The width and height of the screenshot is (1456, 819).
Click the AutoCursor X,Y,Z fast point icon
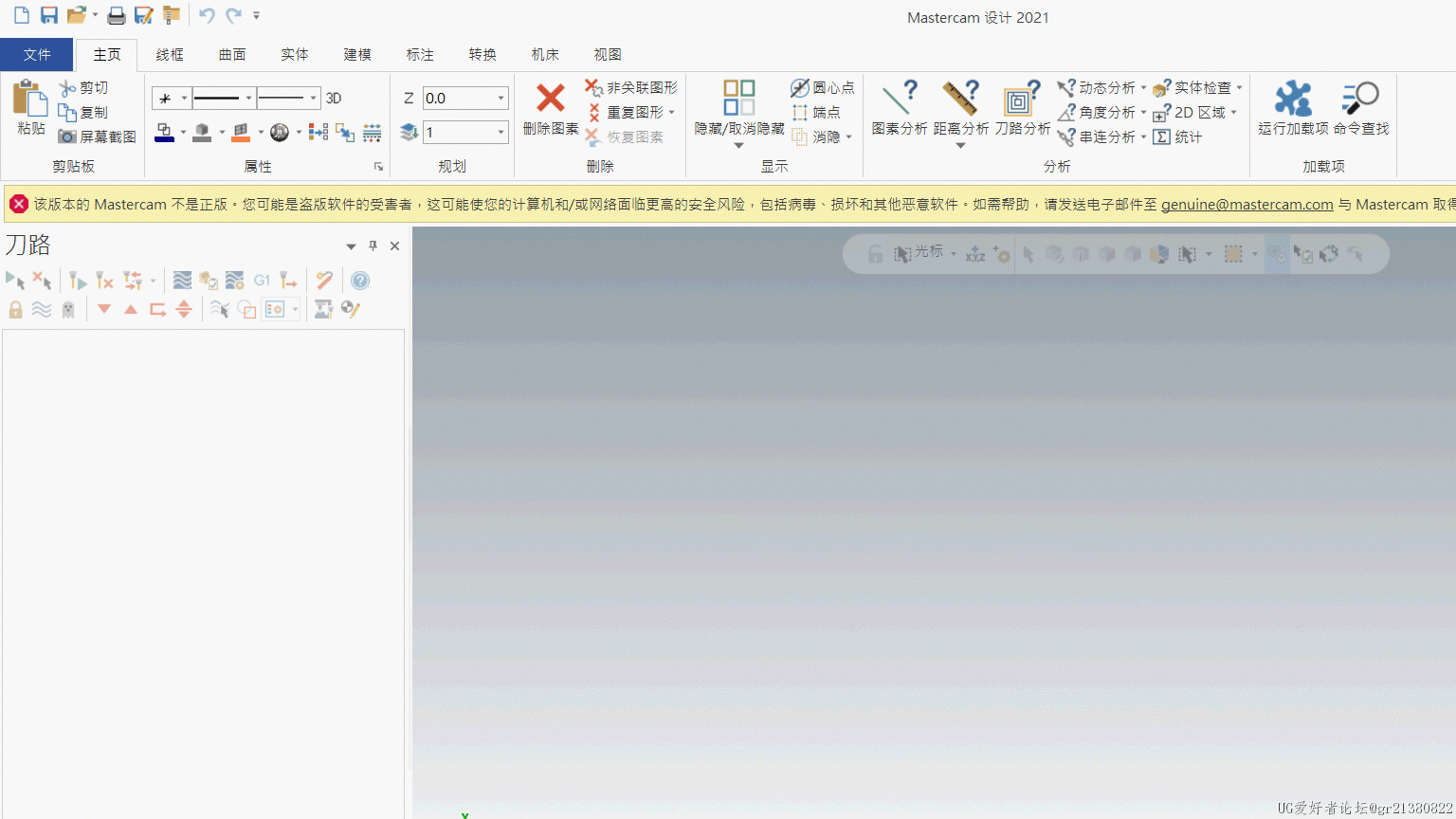(x=975, y=254)
